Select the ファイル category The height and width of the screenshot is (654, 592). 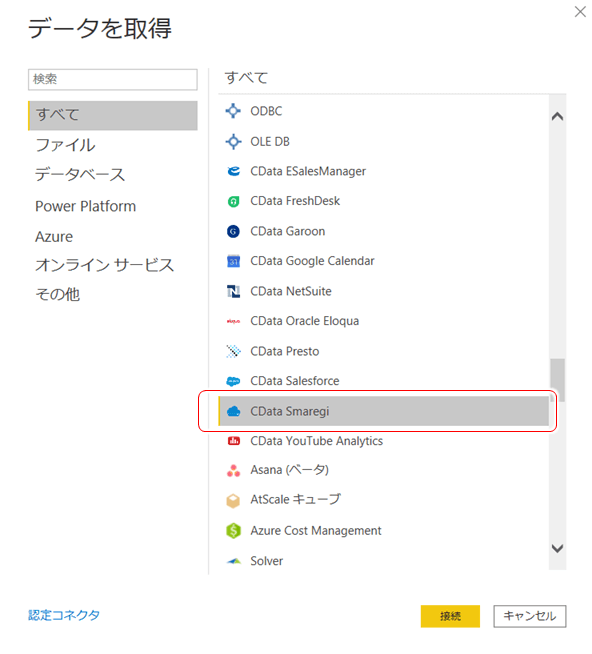[65, 145]
